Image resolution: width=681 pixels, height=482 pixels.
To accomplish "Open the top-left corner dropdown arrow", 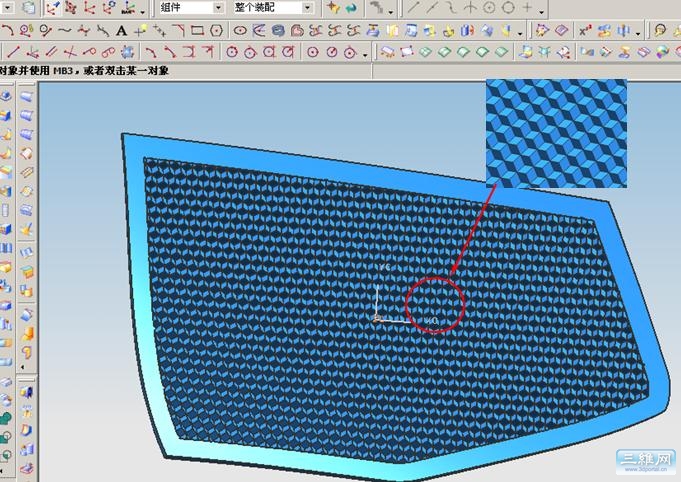I will click(7, 7).
